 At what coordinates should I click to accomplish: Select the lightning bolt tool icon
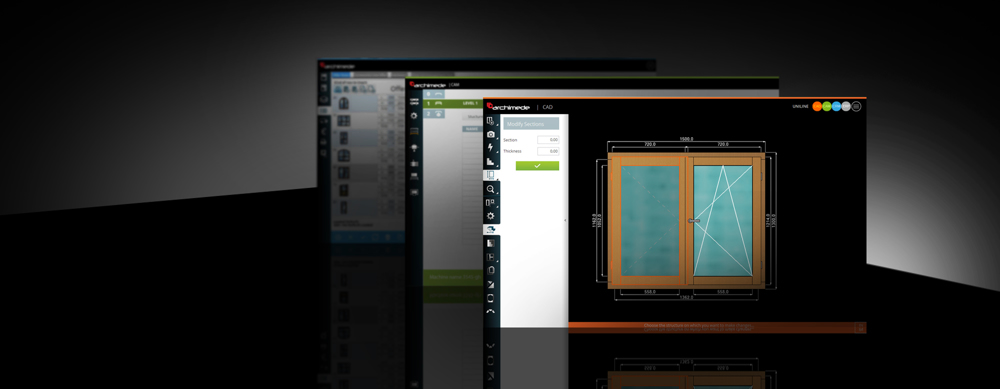[490, 148]
